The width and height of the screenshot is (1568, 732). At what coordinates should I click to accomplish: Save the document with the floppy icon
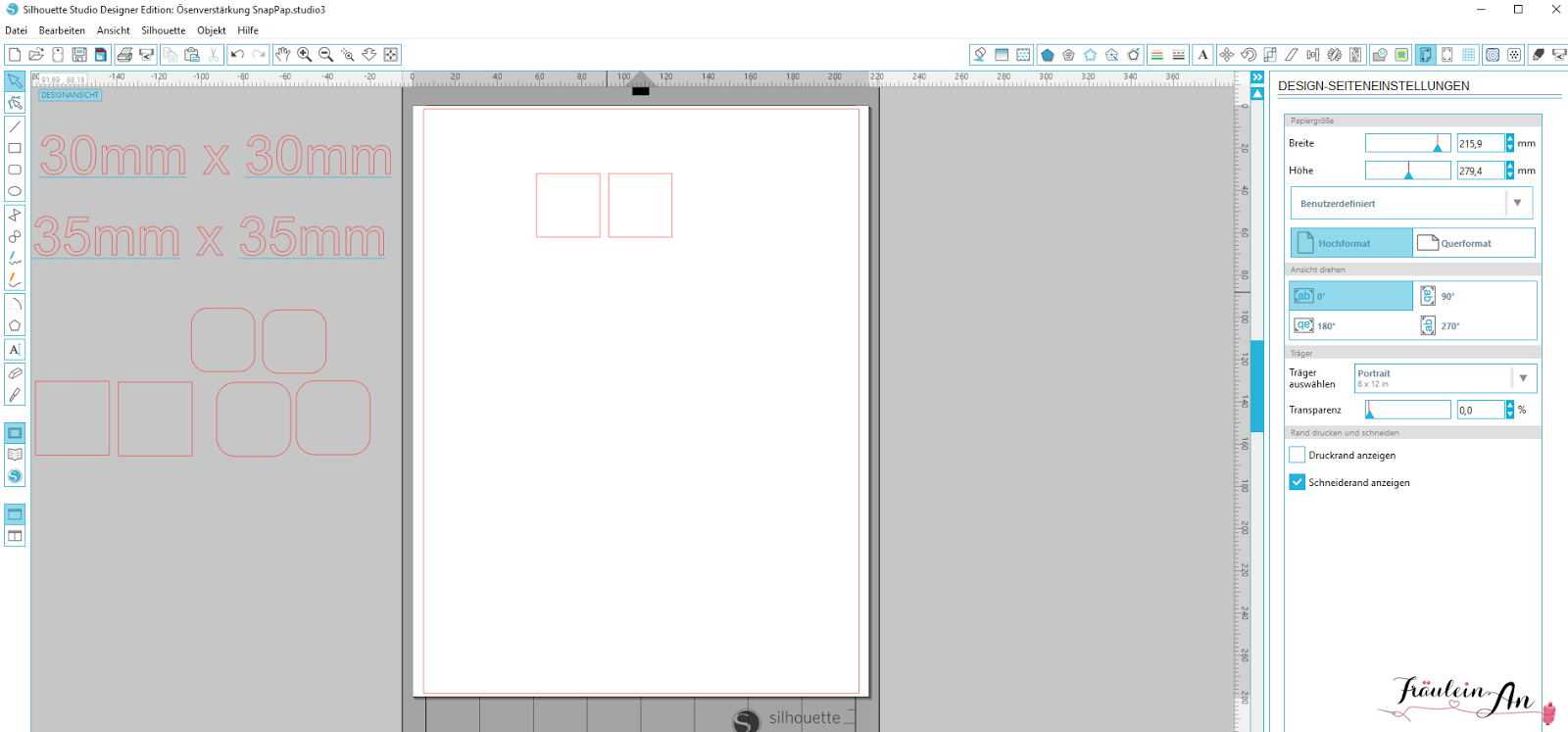pos(79,55)
